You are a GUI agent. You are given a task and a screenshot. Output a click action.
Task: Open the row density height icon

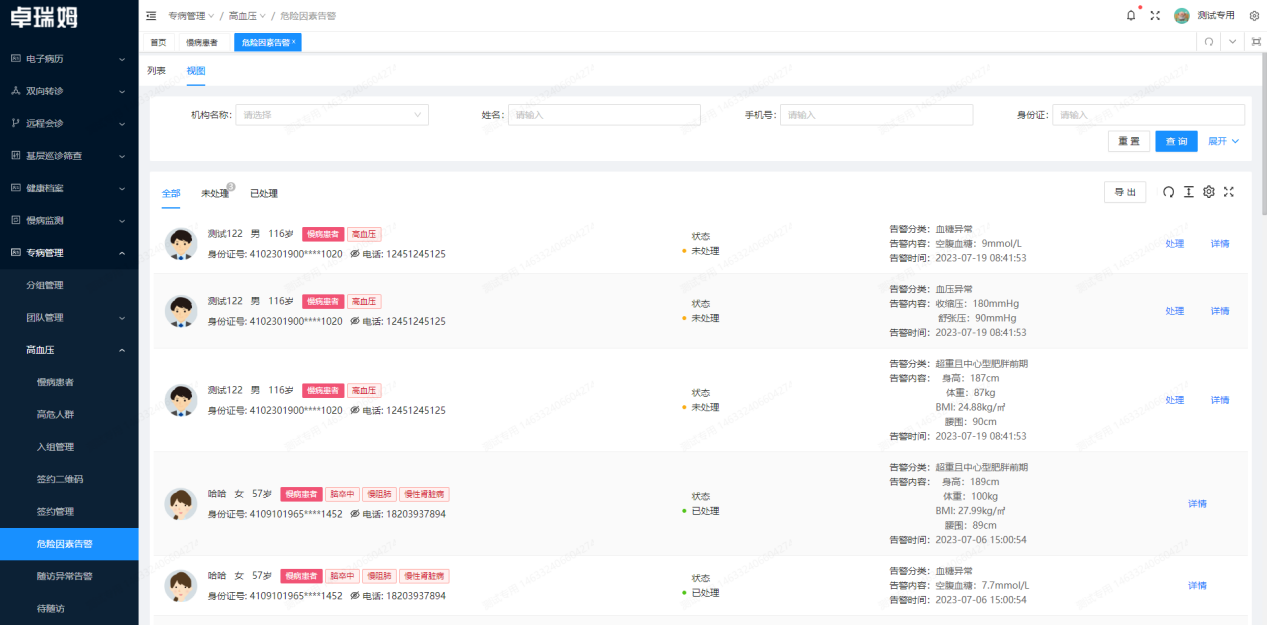click(x=1188, y=192)
